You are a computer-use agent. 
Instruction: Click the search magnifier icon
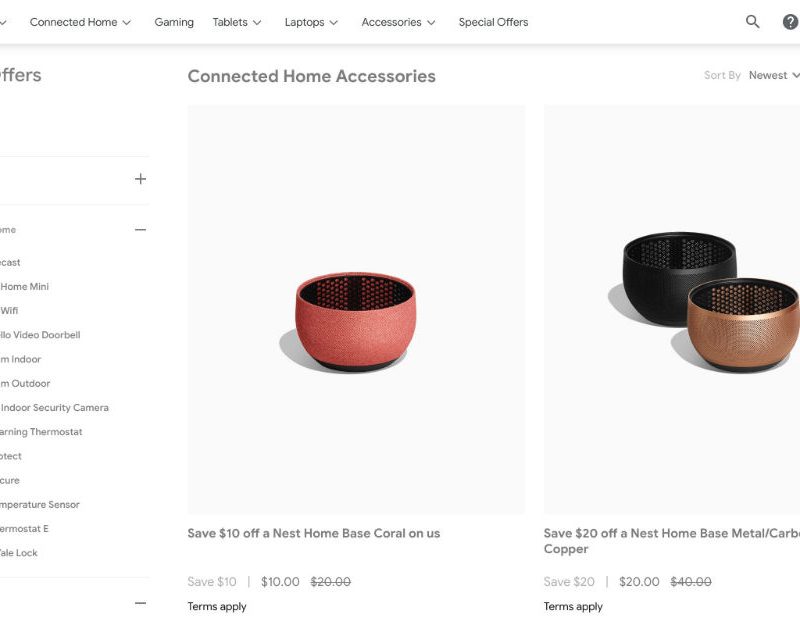click(753, 22)
